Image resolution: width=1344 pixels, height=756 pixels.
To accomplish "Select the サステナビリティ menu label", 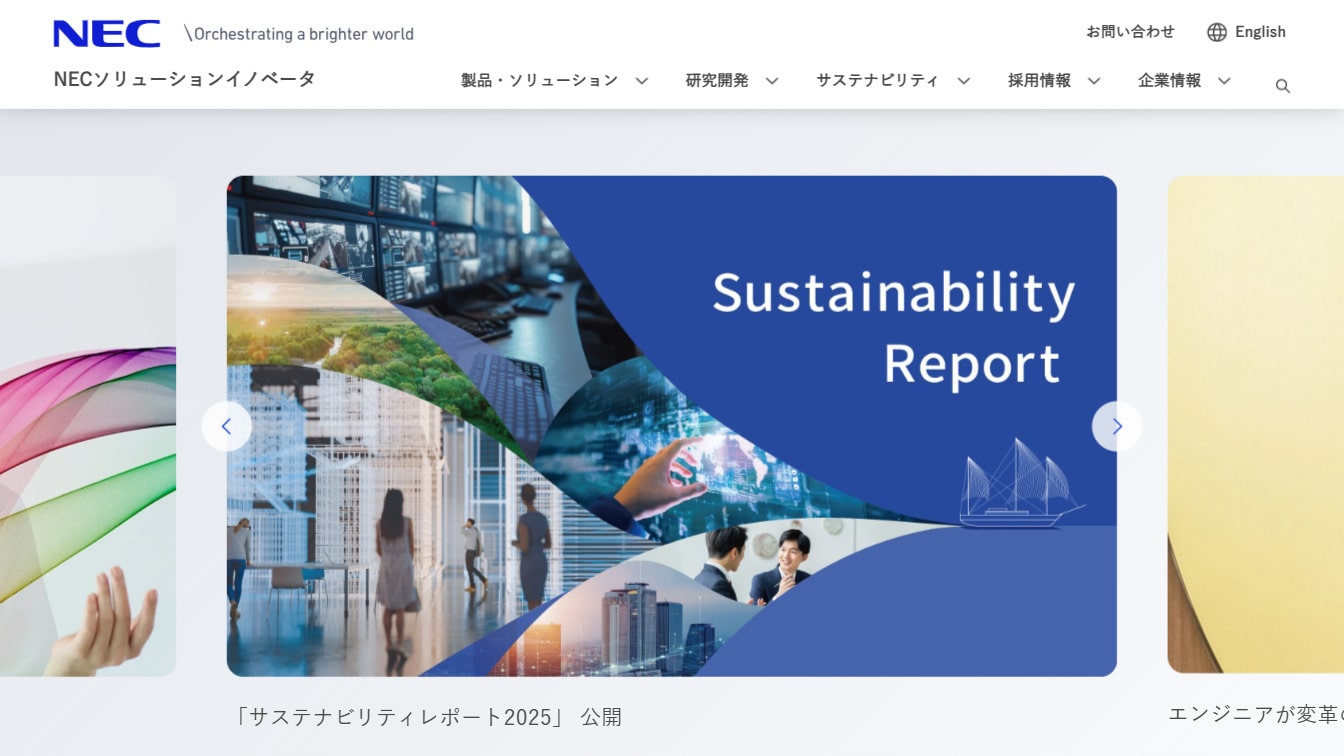I will point(877,80).
